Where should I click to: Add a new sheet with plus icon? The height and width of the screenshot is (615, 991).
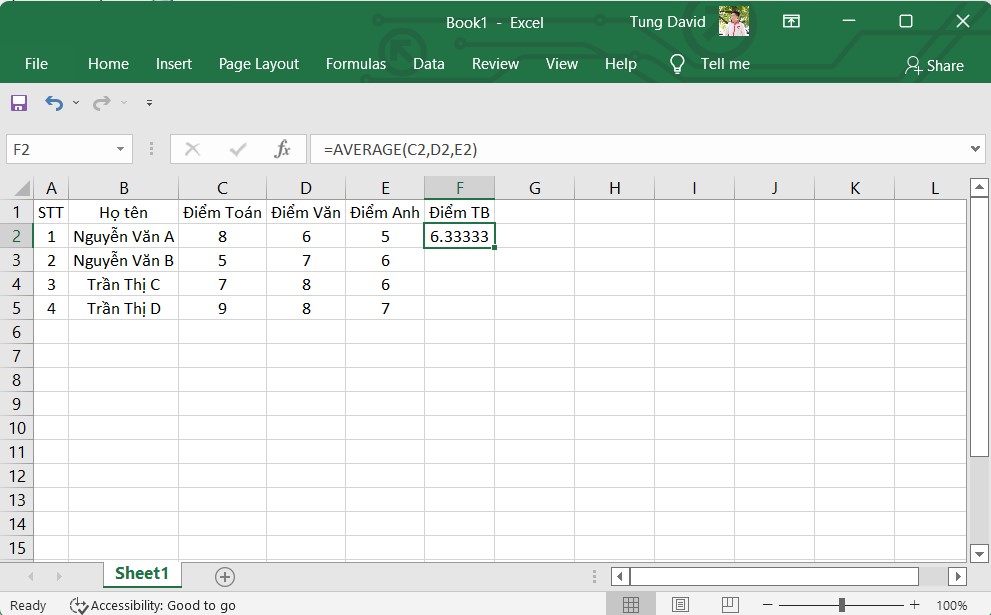pyautogui.click(x=225, y=576)
